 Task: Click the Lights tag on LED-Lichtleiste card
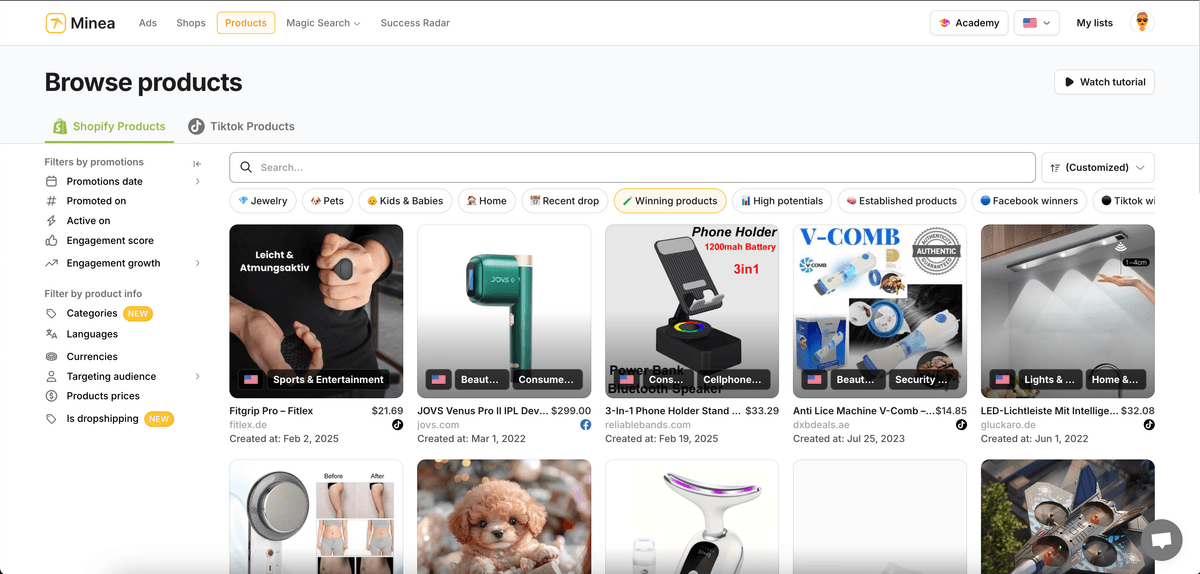(x=1050, y=380)
